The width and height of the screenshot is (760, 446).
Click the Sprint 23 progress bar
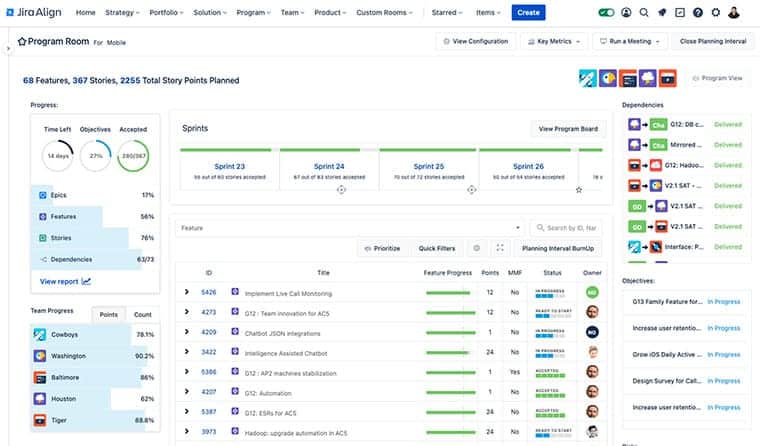click(229, 151)
